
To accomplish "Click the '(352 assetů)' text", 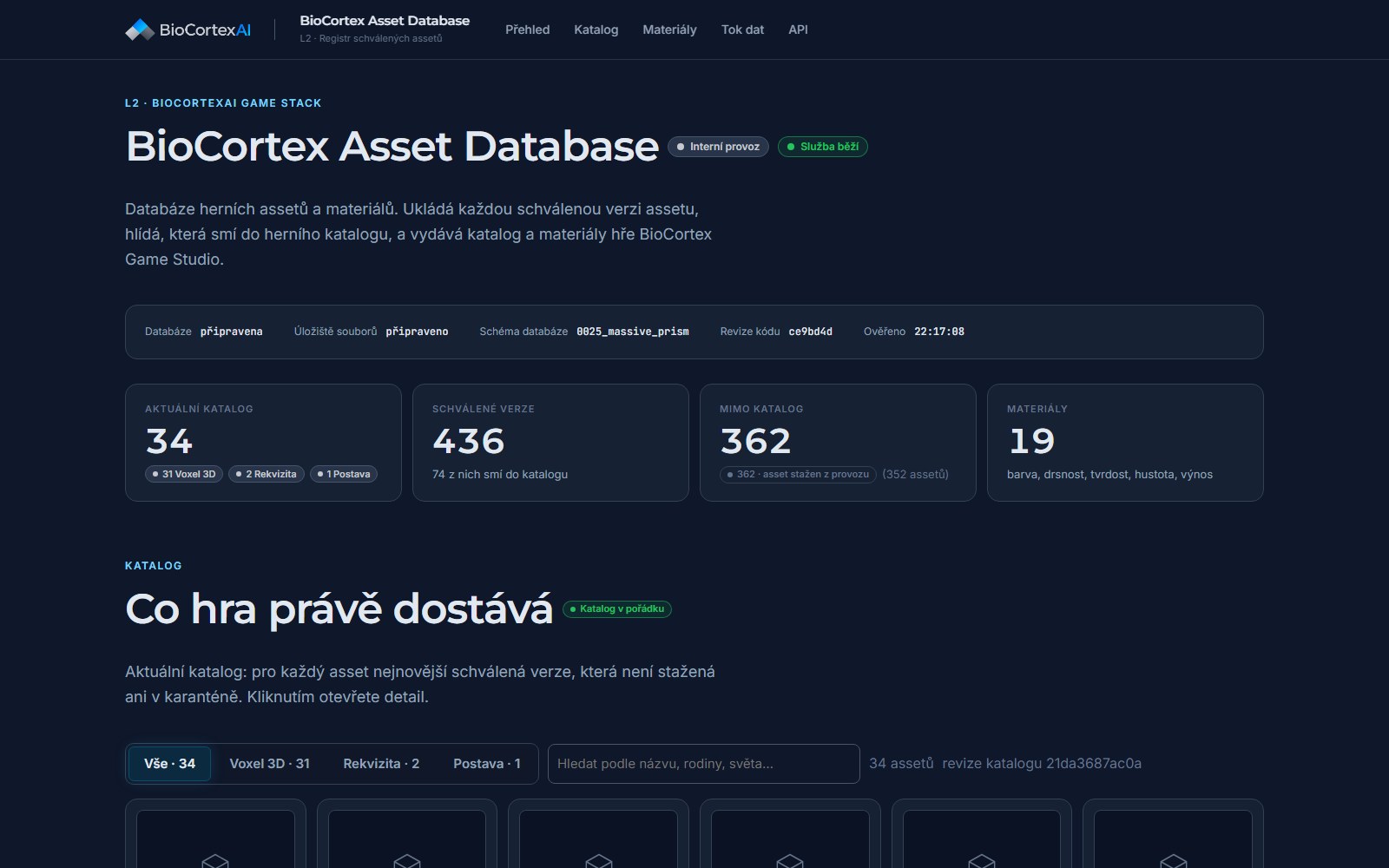I will (916, 475).
